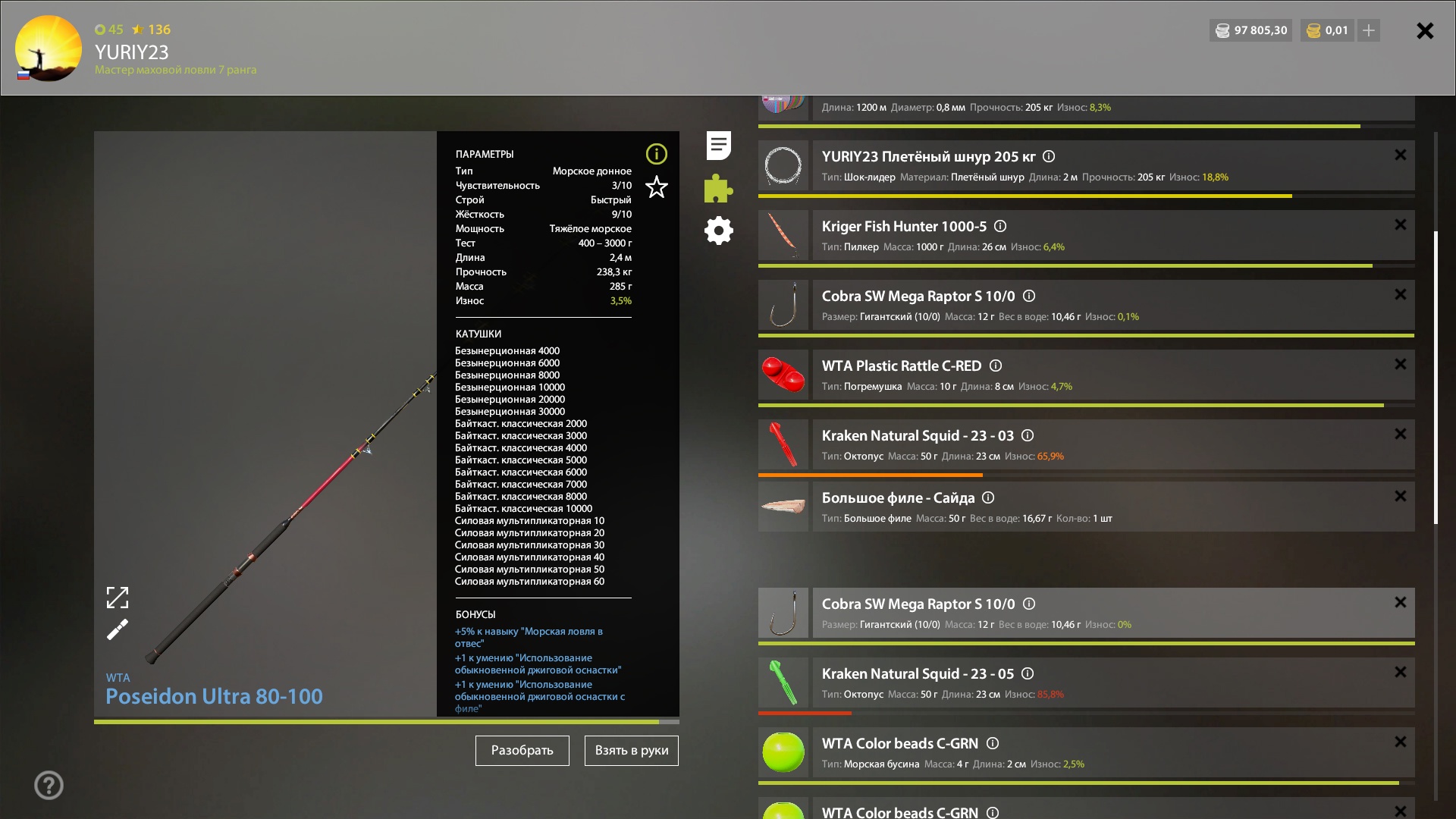Click star rating 136 indicator
Image resolution: width=1456 pixels, height=819 pixels.
[151, 30]
